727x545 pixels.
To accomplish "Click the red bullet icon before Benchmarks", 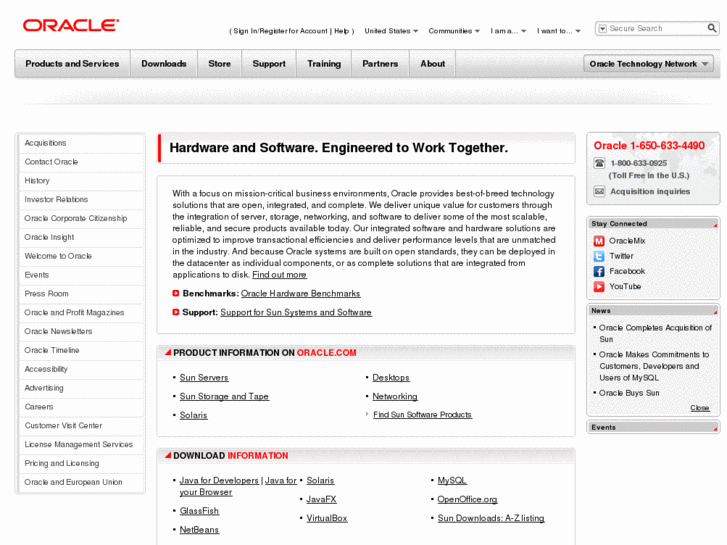I will click(x=176, y=293).
